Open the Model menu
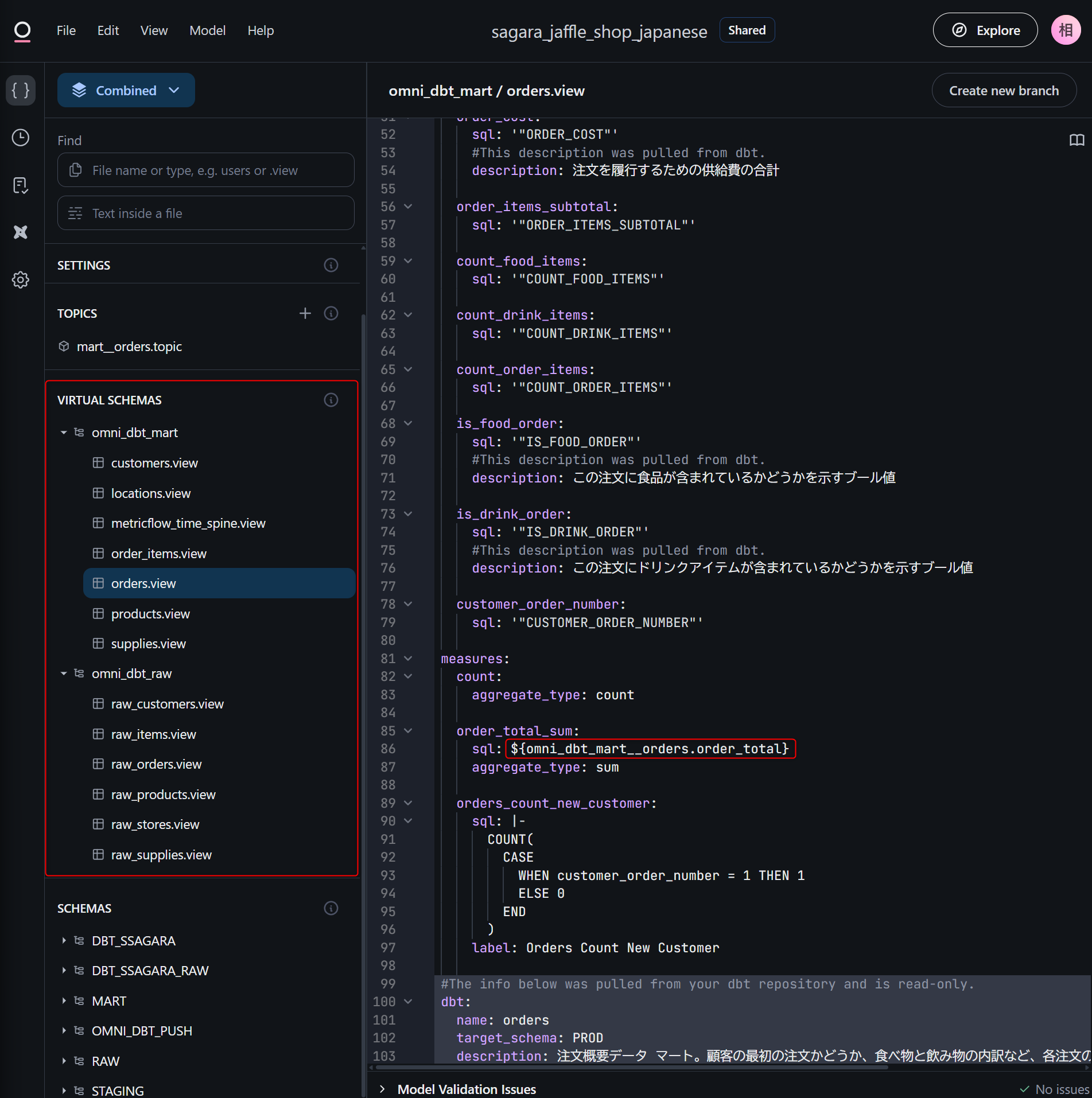1092x1098 pixels. (x=207, y=30)
